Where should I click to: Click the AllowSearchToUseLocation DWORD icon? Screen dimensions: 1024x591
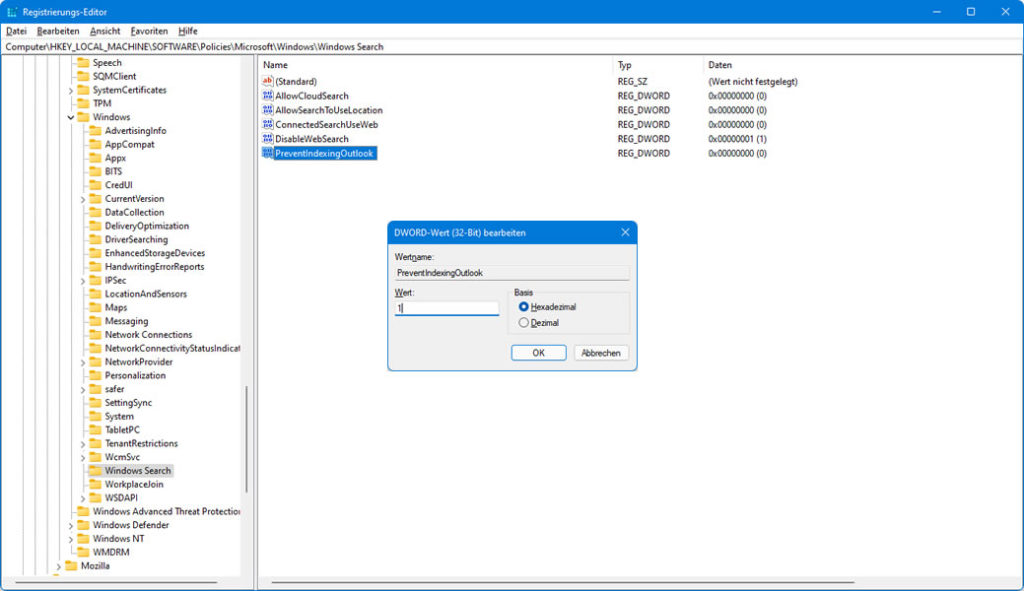pos(267,110)
